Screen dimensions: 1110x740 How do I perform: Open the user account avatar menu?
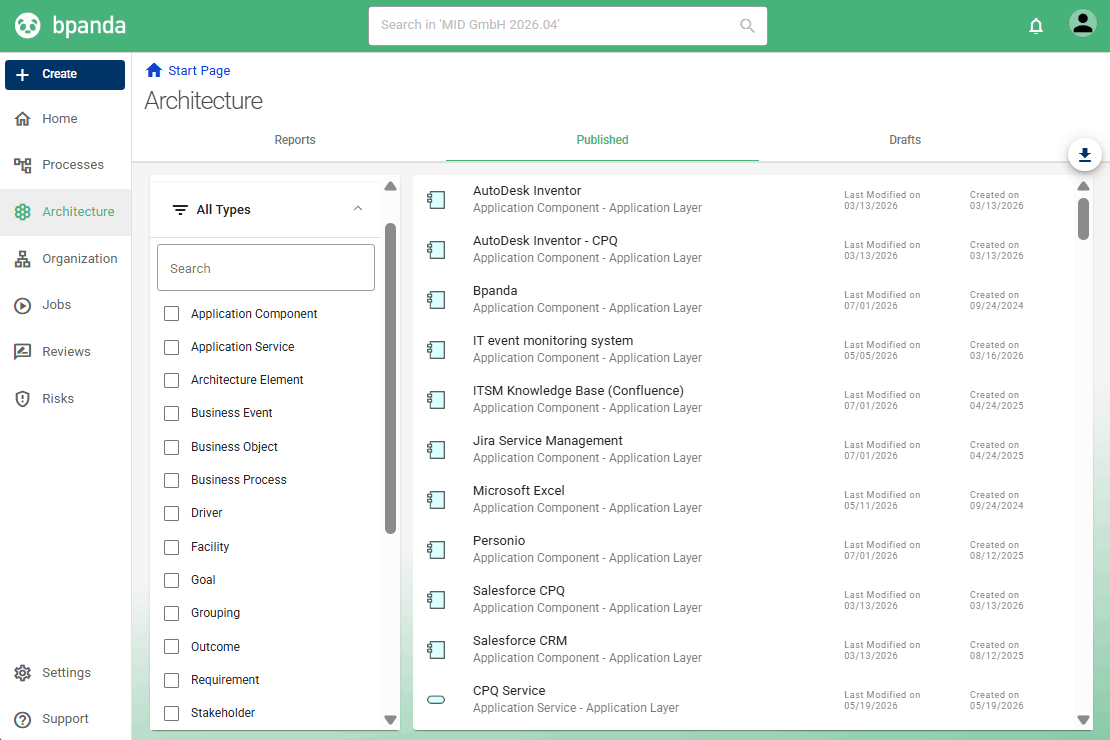pos(1082,23)
